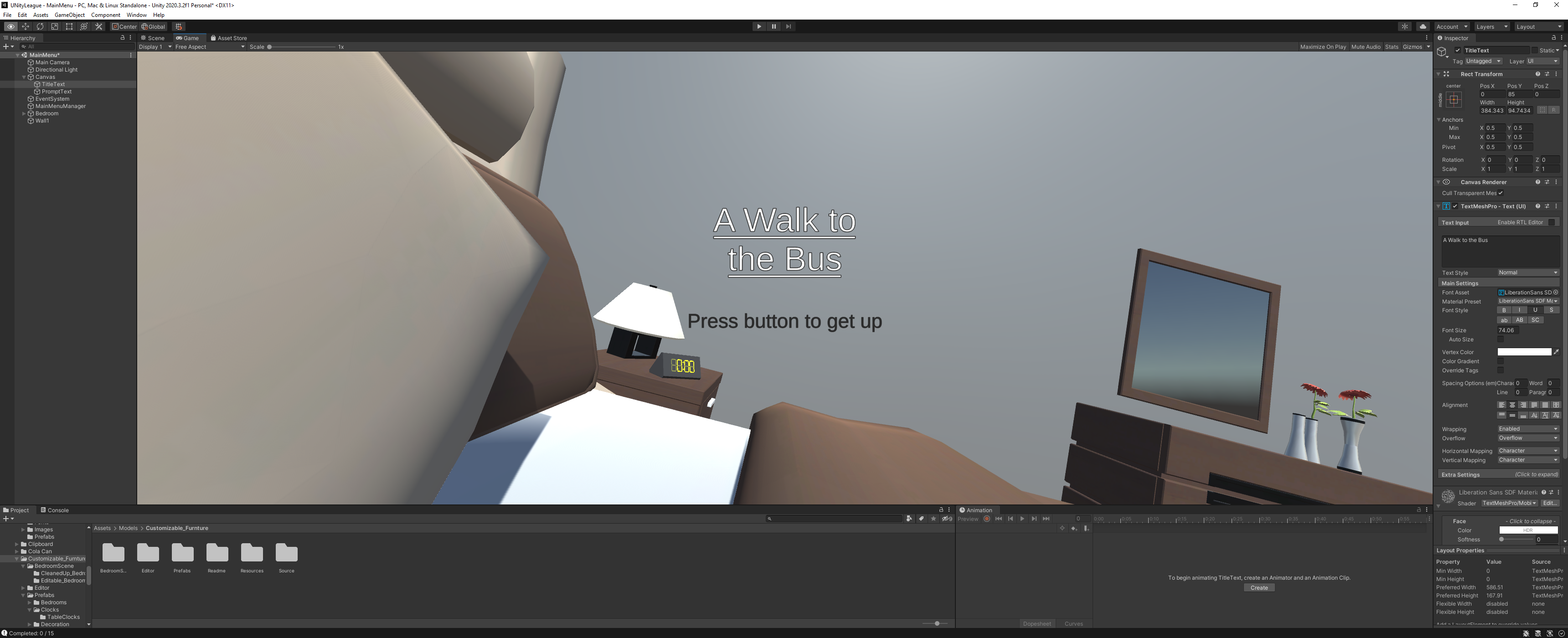Click the Vertex Color swatch
Viewport: 1568px width, 638px height.
click(x=1524, y=352)
